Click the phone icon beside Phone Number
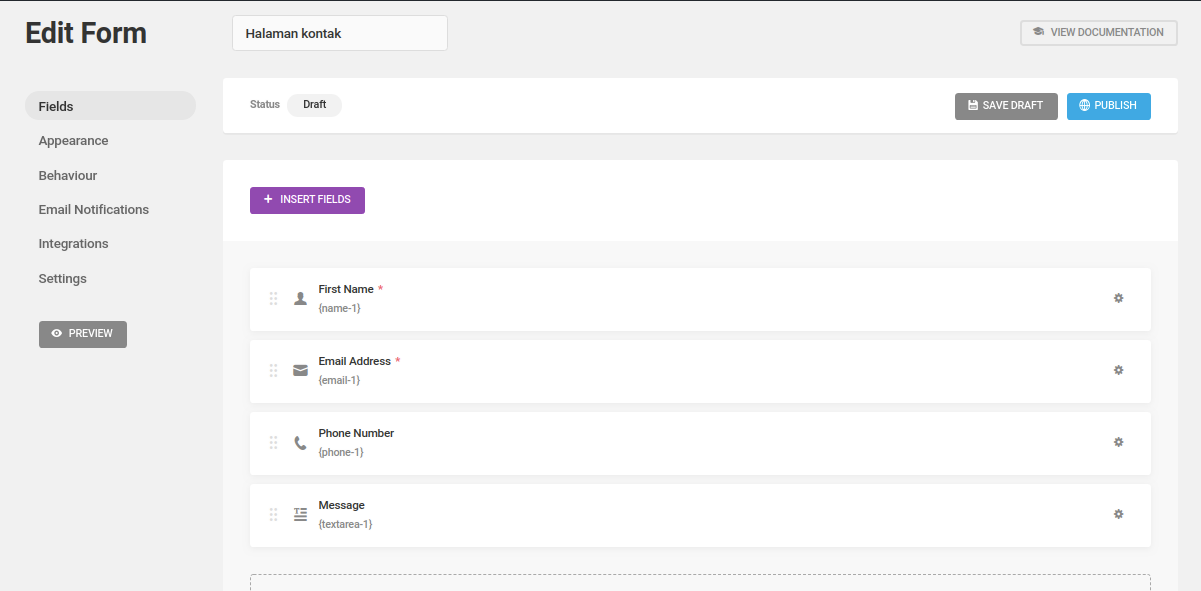The width and height of the screenshot is (1201, 591). point(300,442)
